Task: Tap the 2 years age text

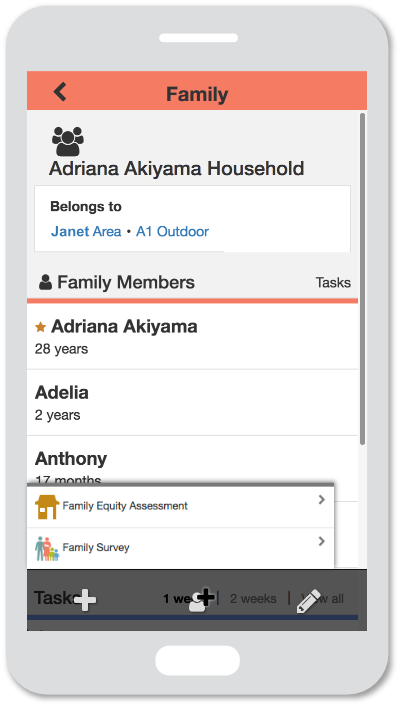Action: pos(58,415)
